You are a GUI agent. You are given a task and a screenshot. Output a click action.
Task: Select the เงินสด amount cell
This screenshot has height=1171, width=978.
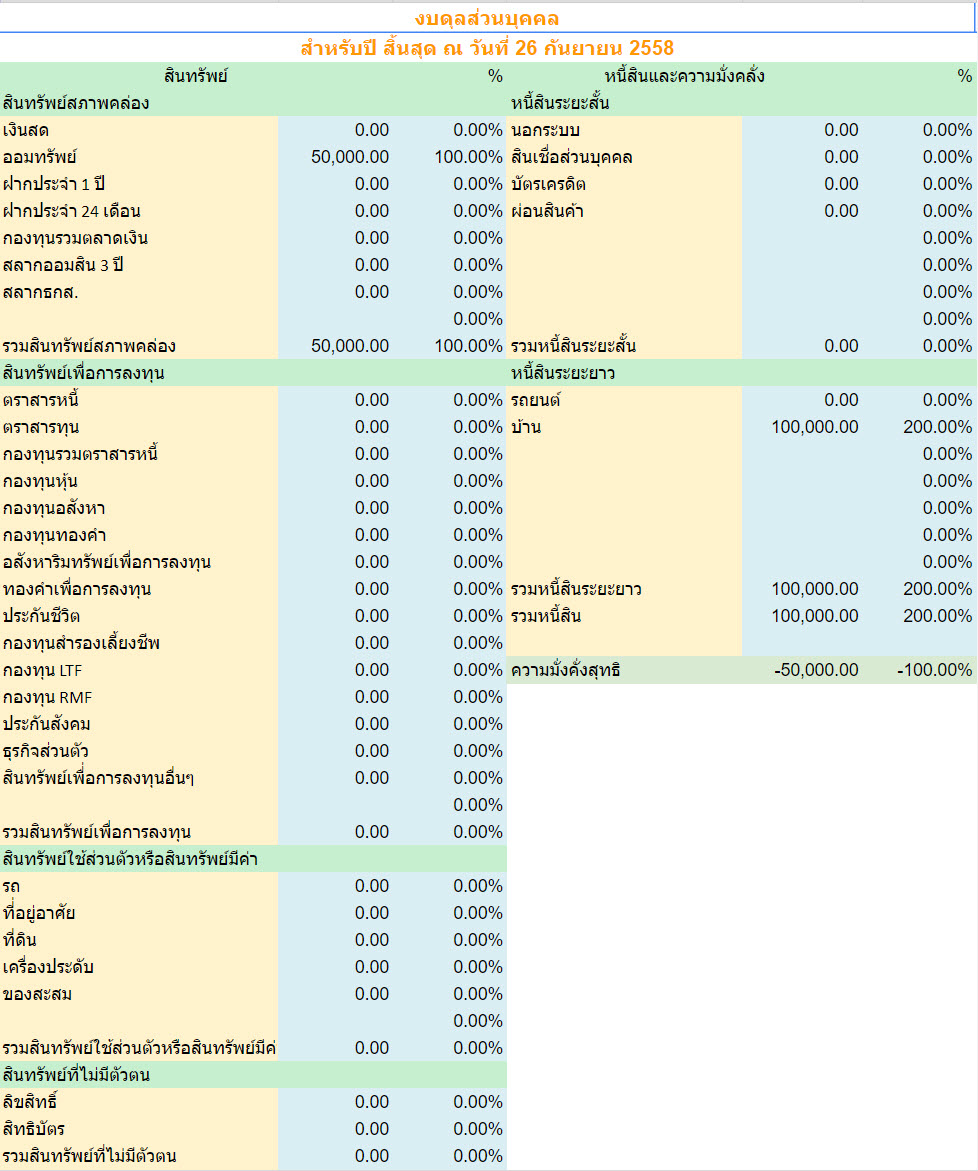pos(336,130)
